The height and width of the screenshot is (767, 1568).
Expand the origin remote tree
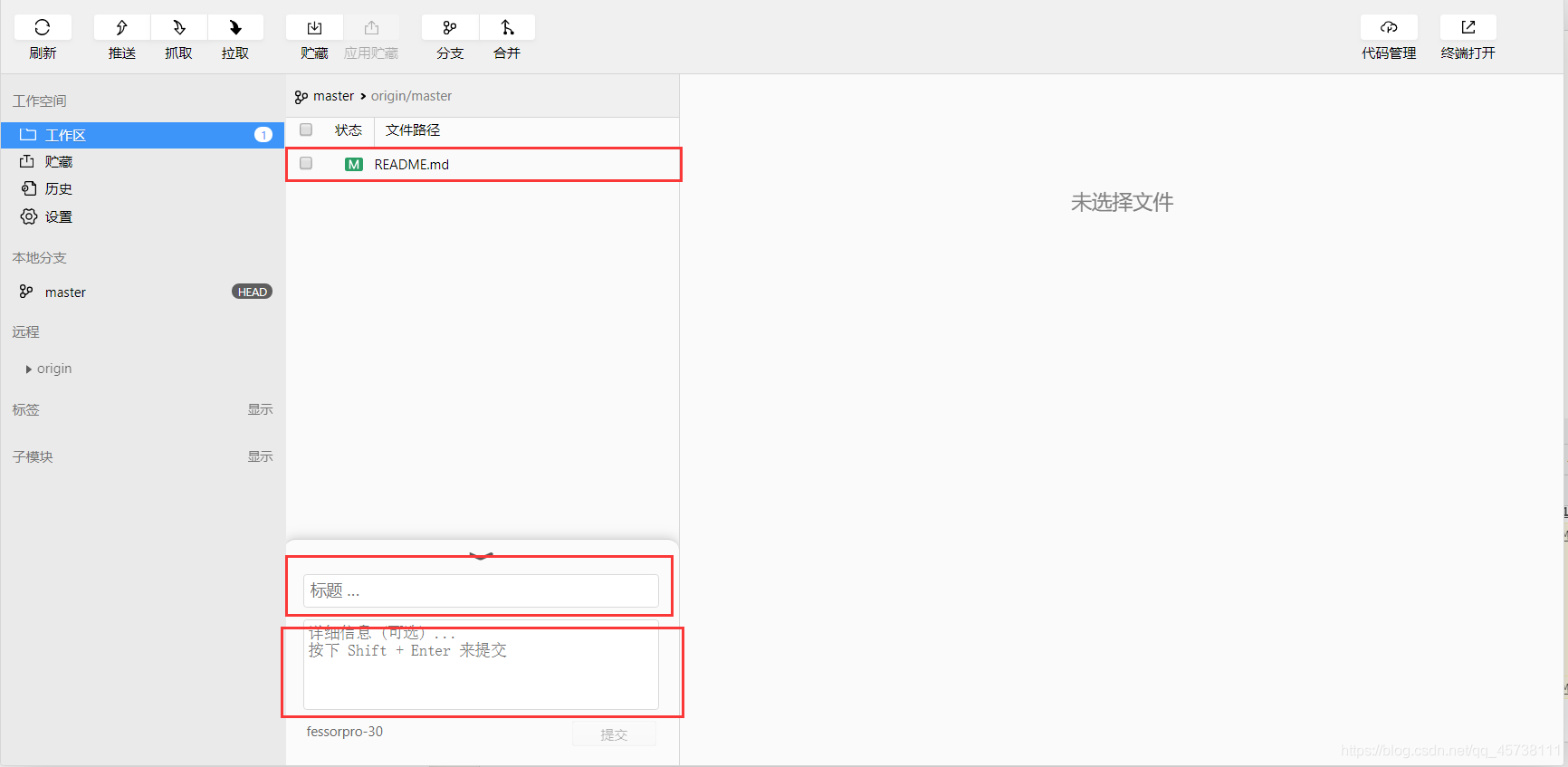(x=29, y=369)
